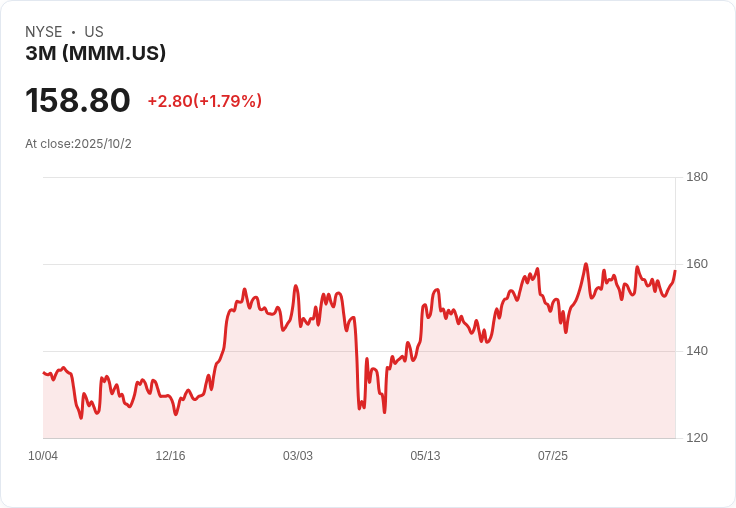Screen dimensions: 736x508
Task: Click the highest peak of the price line
Action: 586,264
